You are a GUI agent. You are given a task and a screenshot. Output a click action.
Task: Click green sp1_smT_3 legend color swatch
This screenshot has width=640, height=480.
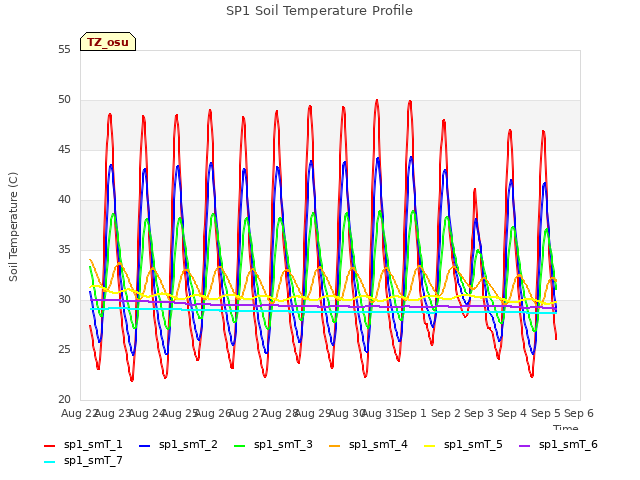pos(240,446)
